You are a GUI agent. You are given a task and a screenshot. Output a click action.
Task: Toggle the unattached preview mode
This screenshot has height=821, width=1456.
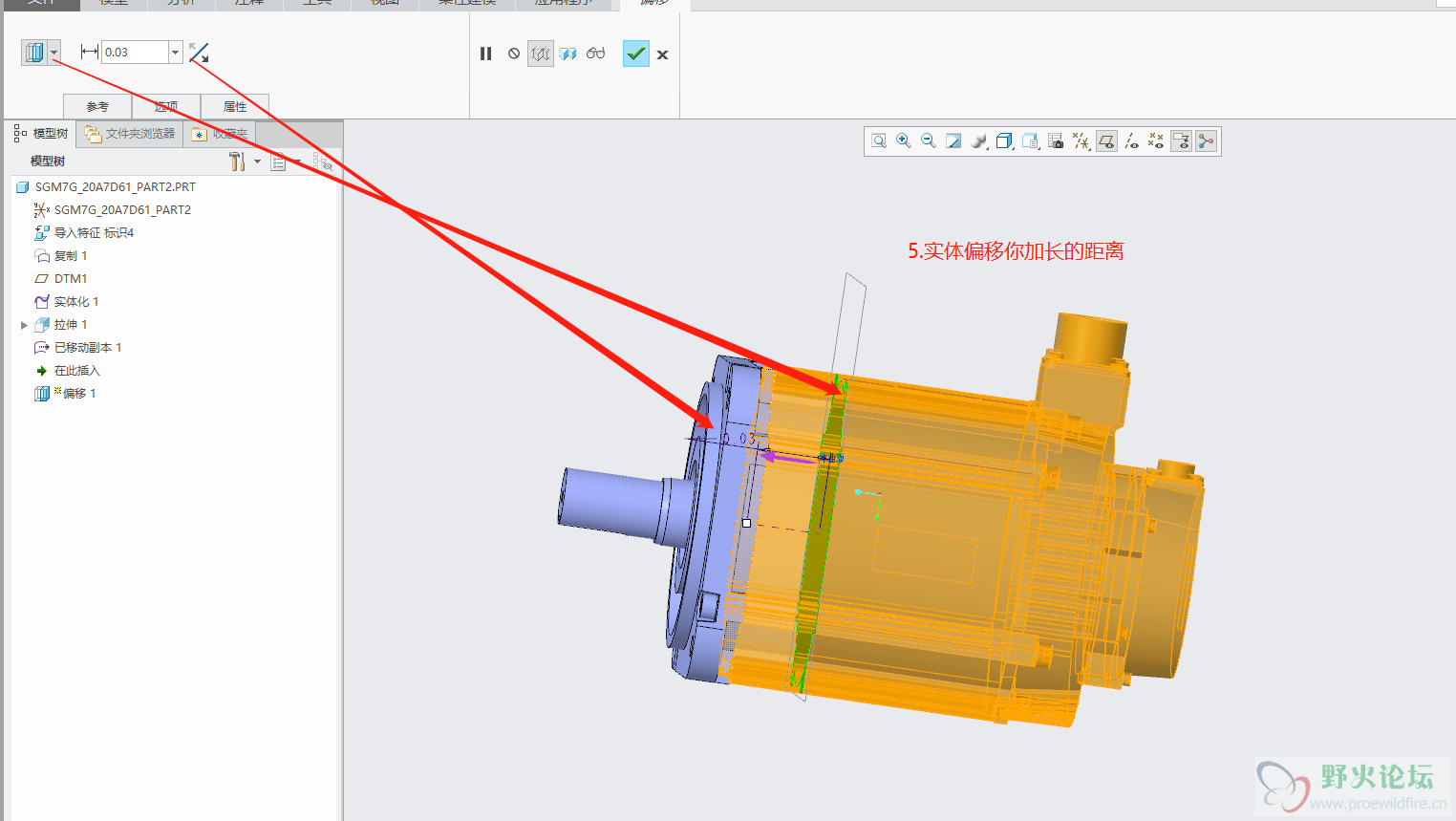click(x=541, y=54)
